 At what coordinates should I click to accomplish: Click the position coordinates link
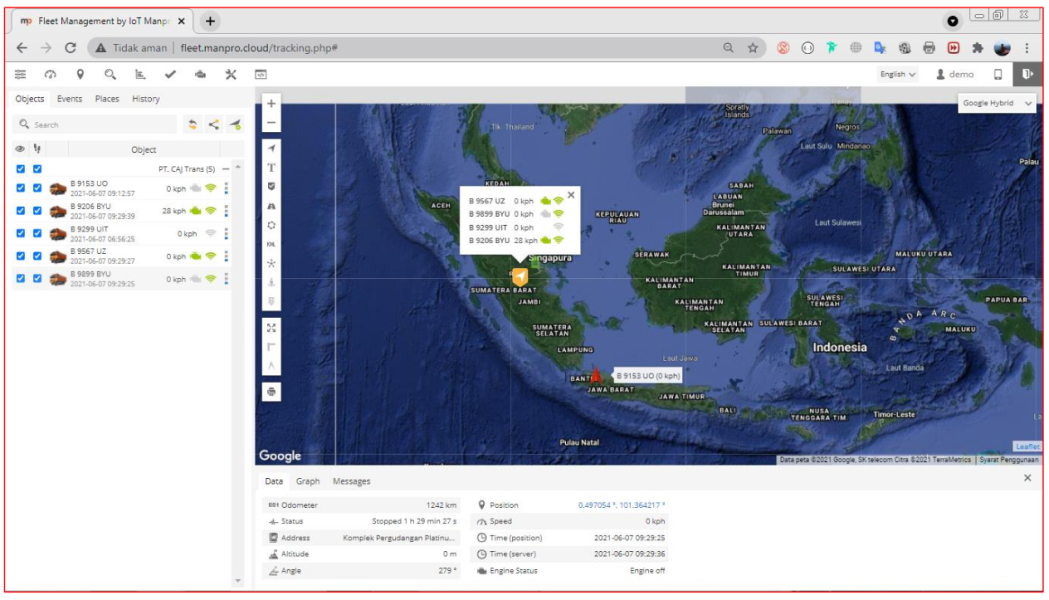621,505
